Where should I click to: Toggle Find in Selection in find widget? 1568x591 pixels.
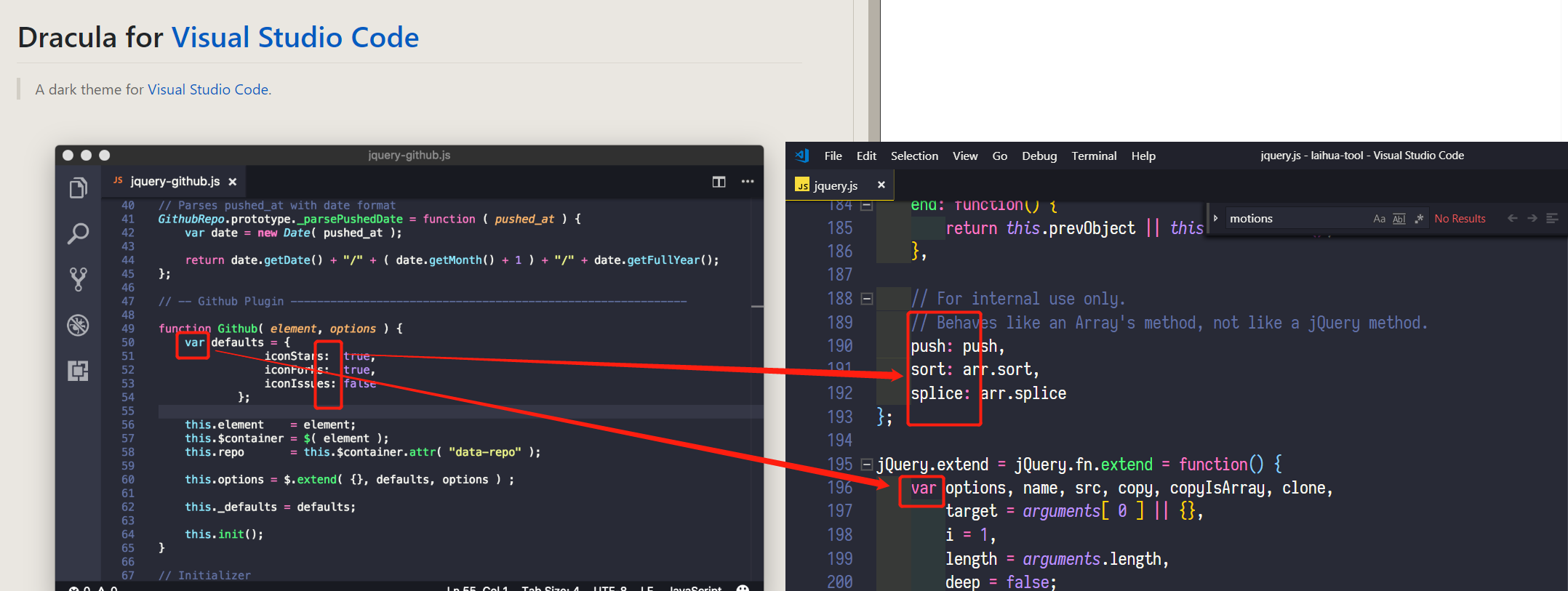coord(1552,218)
